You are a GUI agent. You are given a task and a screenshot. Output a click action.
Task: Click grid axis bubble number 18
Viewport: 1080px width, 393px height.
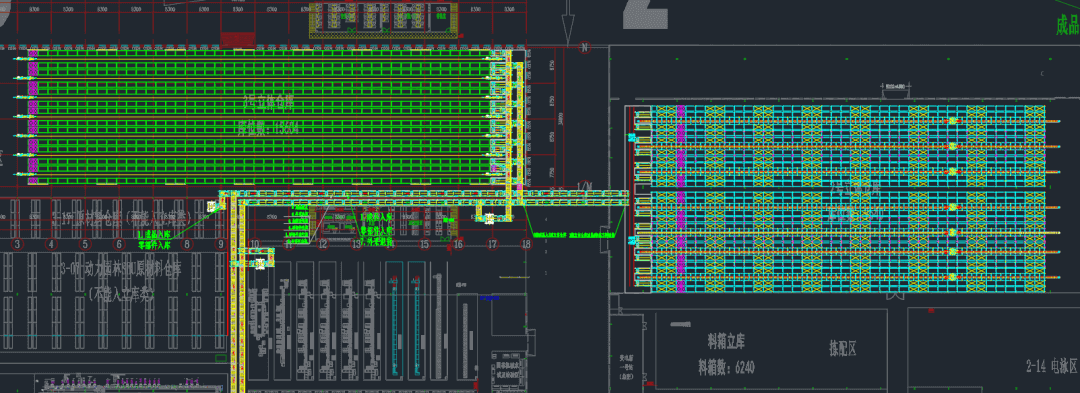[x=527, y=244]
